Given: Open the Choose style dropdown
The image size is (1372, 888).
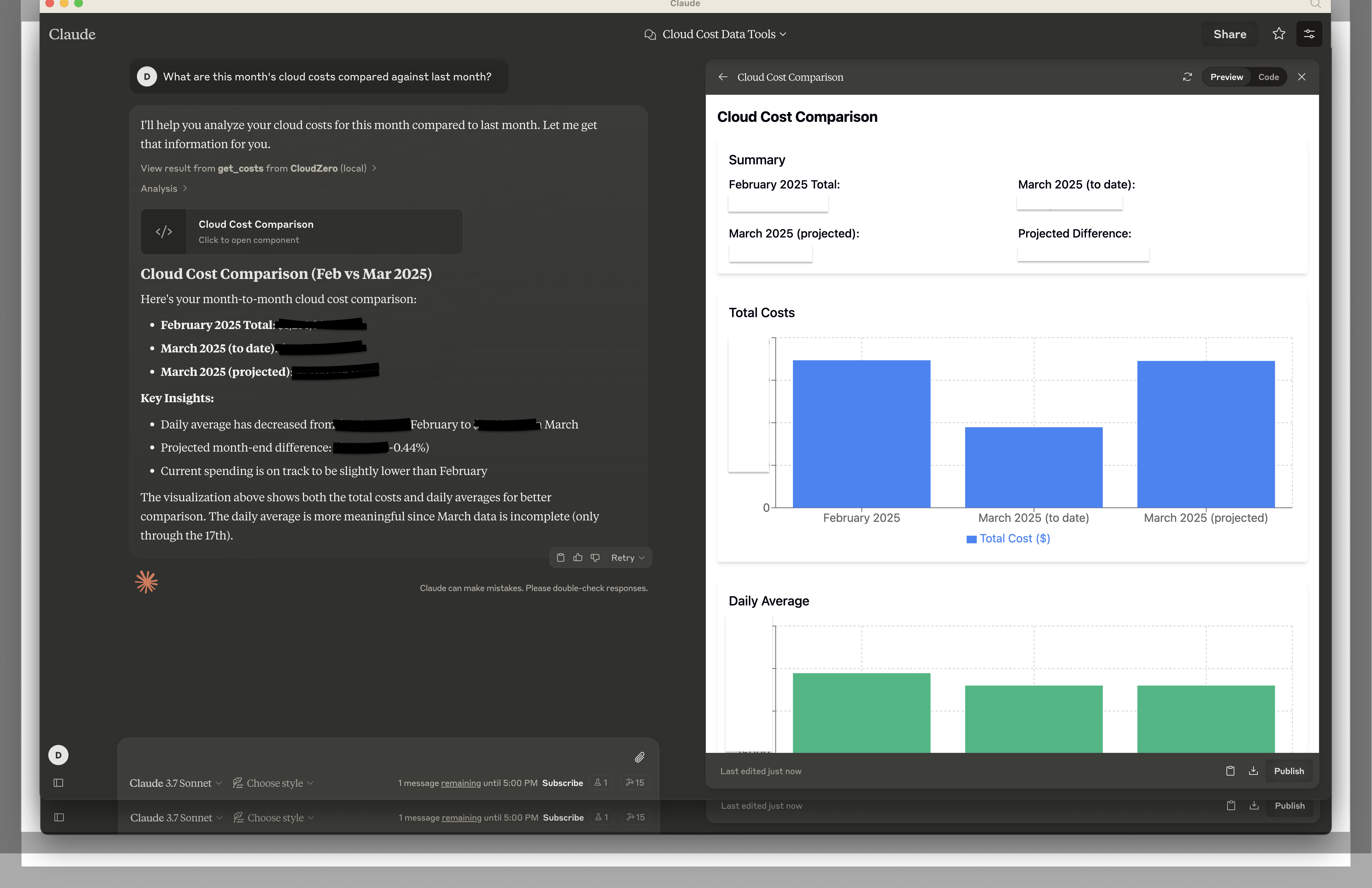Looking at the screenshot, I should (274, 783).
